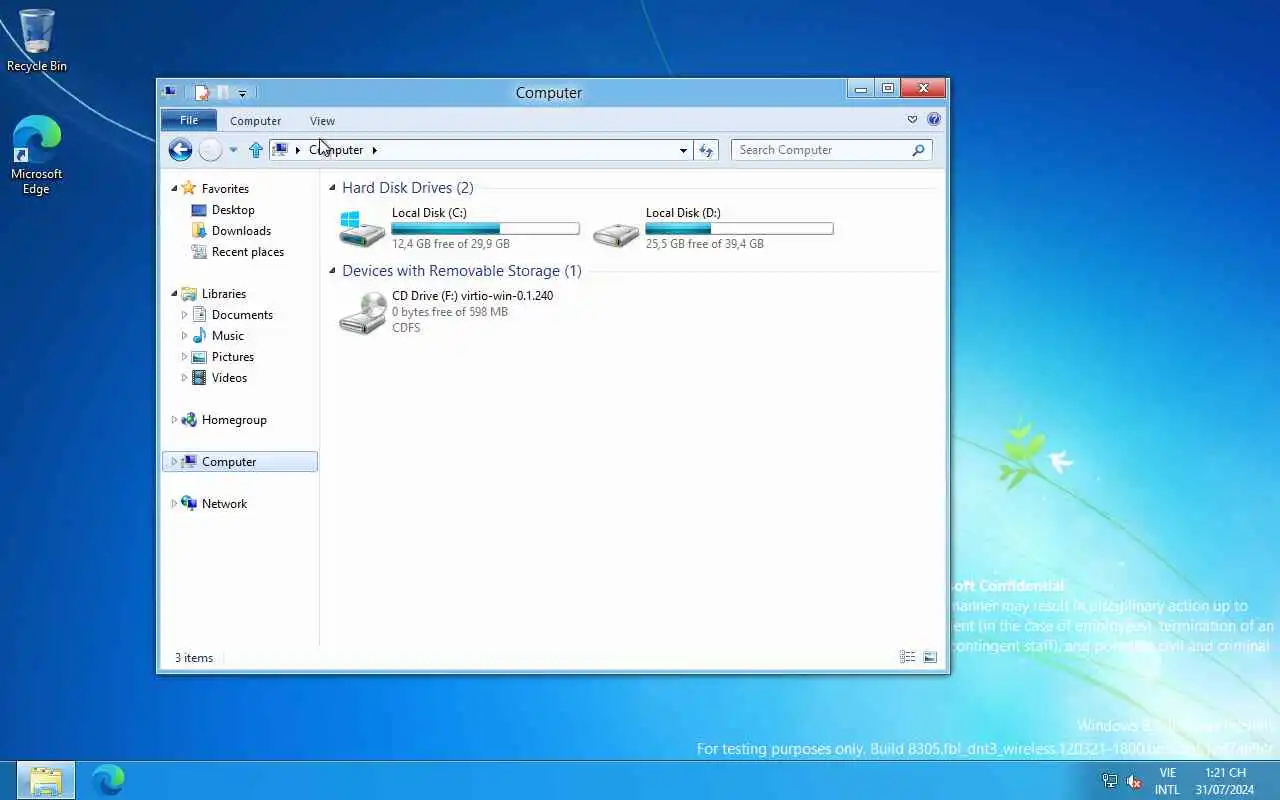Viewport: 1280px width, 800px height.
Task: Click the window system icon in title bar
Action: 169,92
